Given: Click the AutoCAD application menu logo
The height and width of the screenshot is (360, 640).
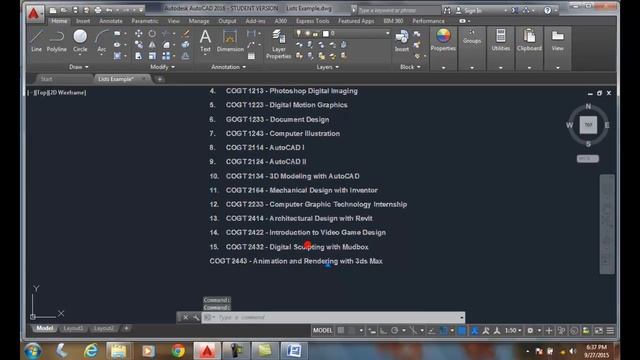Looking at the screenshot, I should coord(34,13).
